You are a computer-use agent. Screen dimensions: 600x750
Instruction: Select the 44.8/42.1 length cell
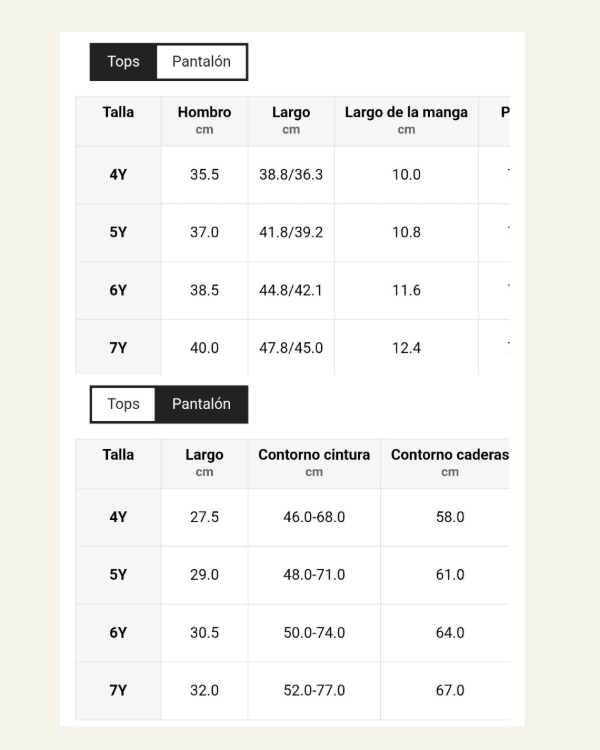pyautogui.click(x=291, y=291)
